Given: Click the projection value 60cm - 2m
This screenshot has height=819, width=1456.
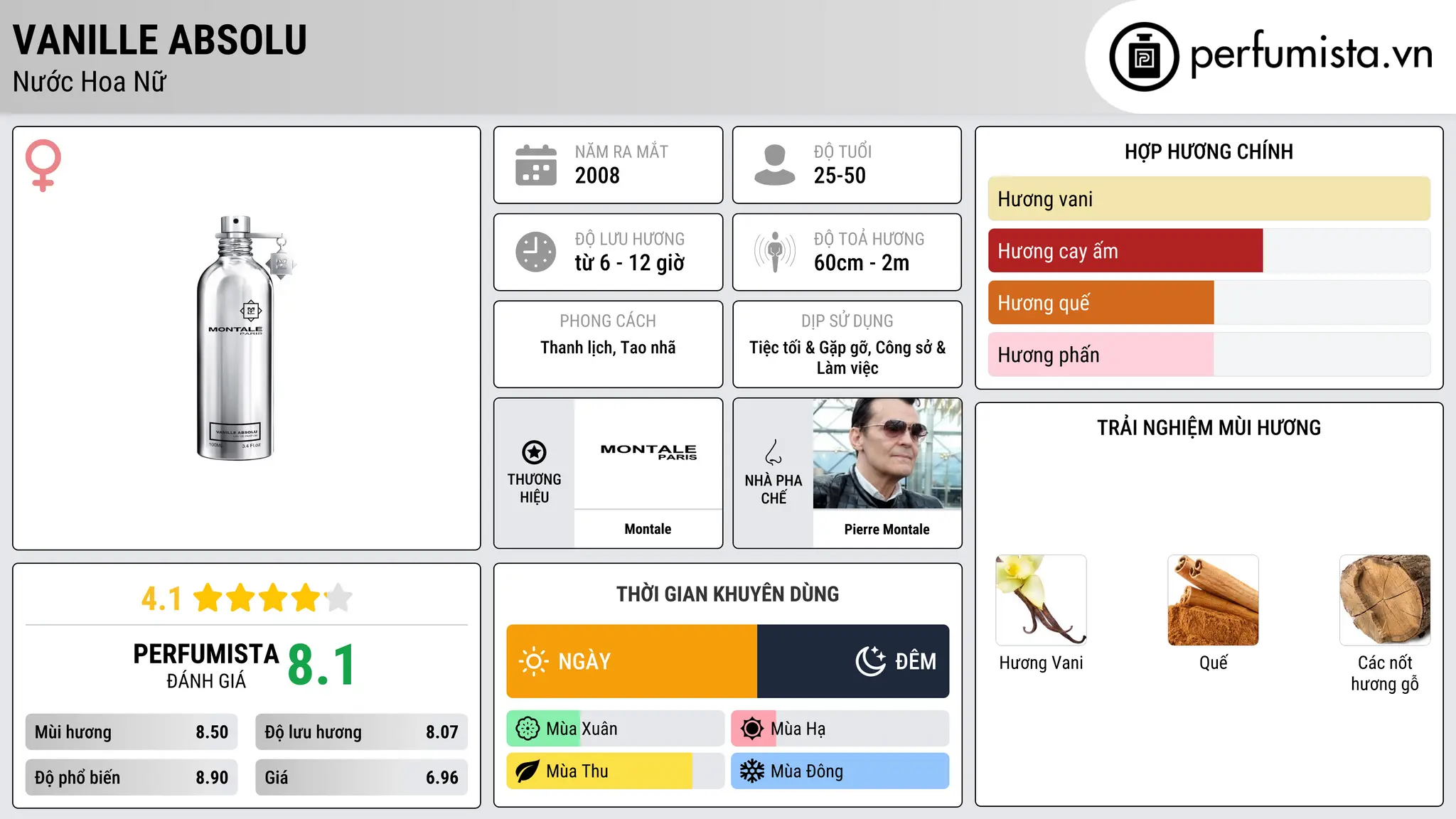Looking at the screenshot, I should coord(862,263).
